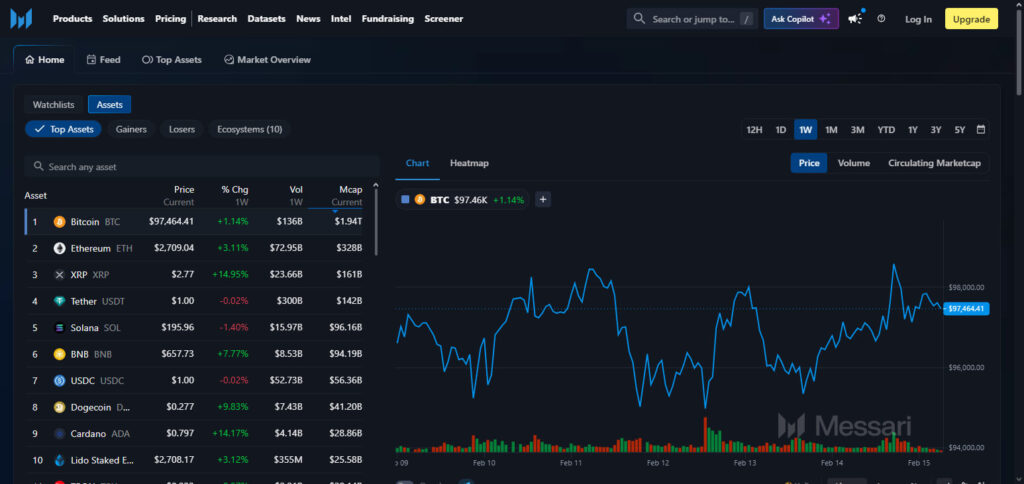Switch chart metric to Circulating Marketcap

click(934, 163)
